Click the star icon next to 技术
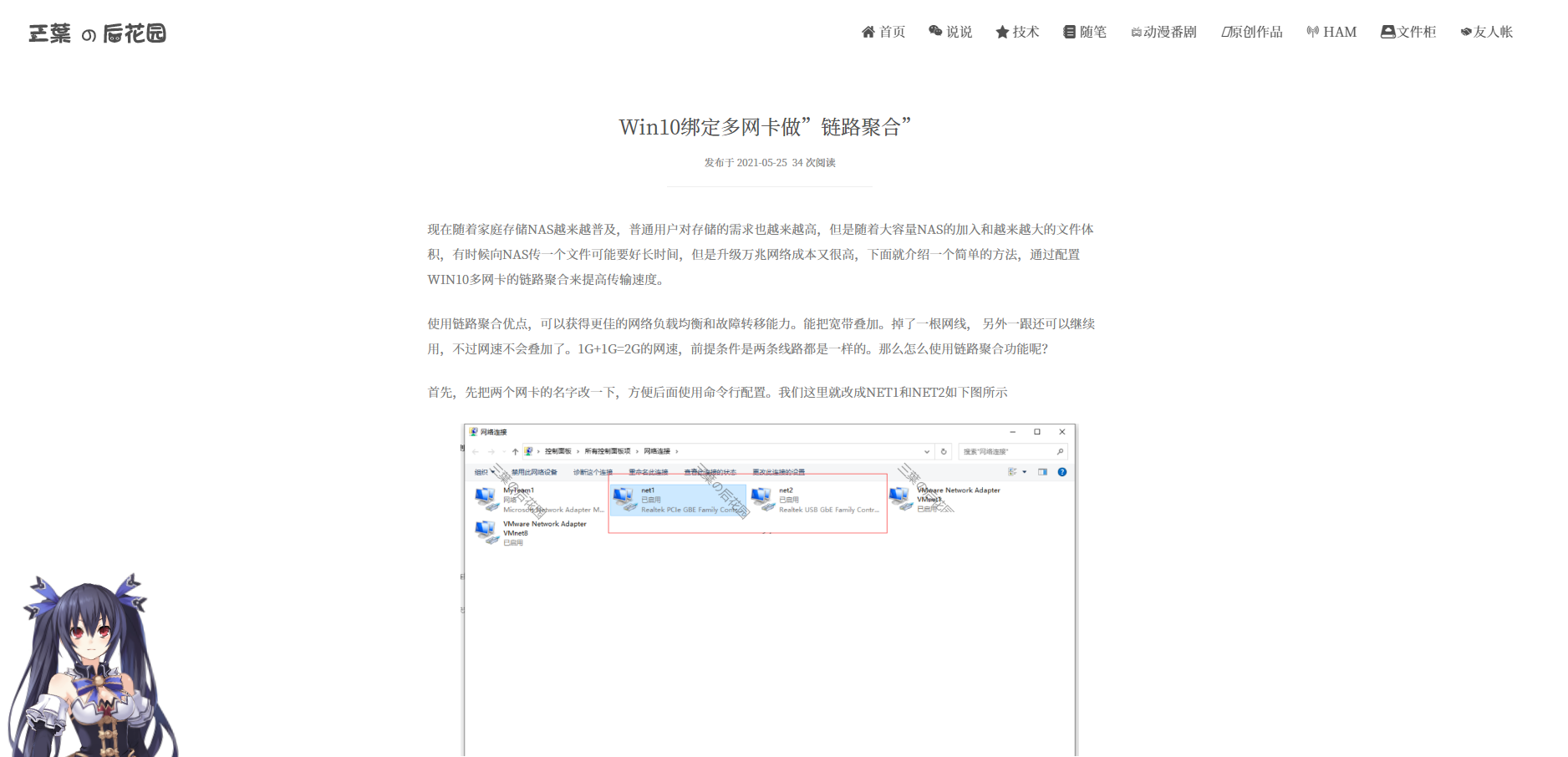The width and height of the screenshot is (1568, 757). (x=1002, y=32)
